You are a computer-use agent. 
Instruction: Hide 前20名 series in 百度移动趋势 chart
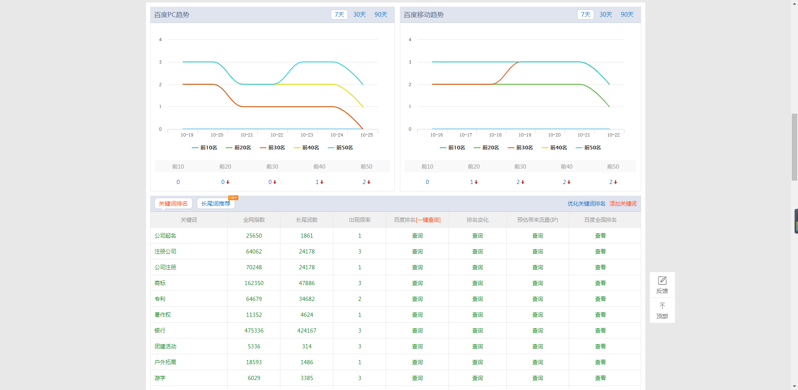[487, 148]
